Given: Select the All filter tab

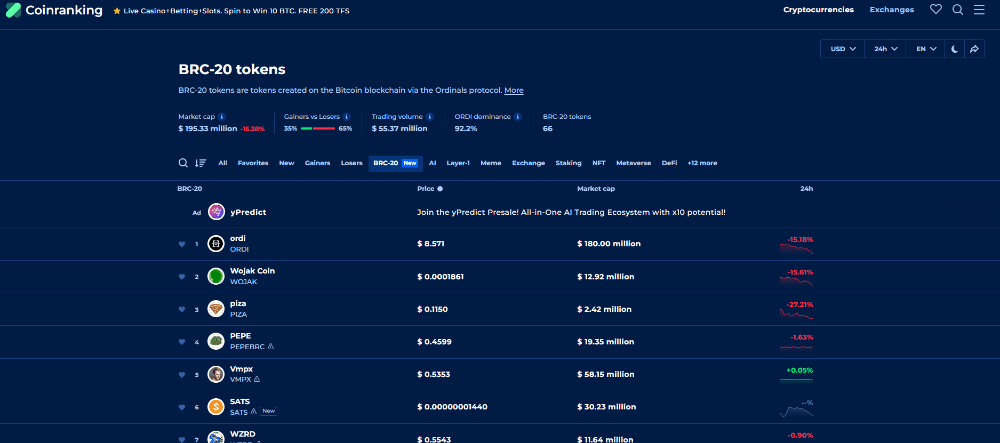Looking at the screenshot, I should 223,163.
